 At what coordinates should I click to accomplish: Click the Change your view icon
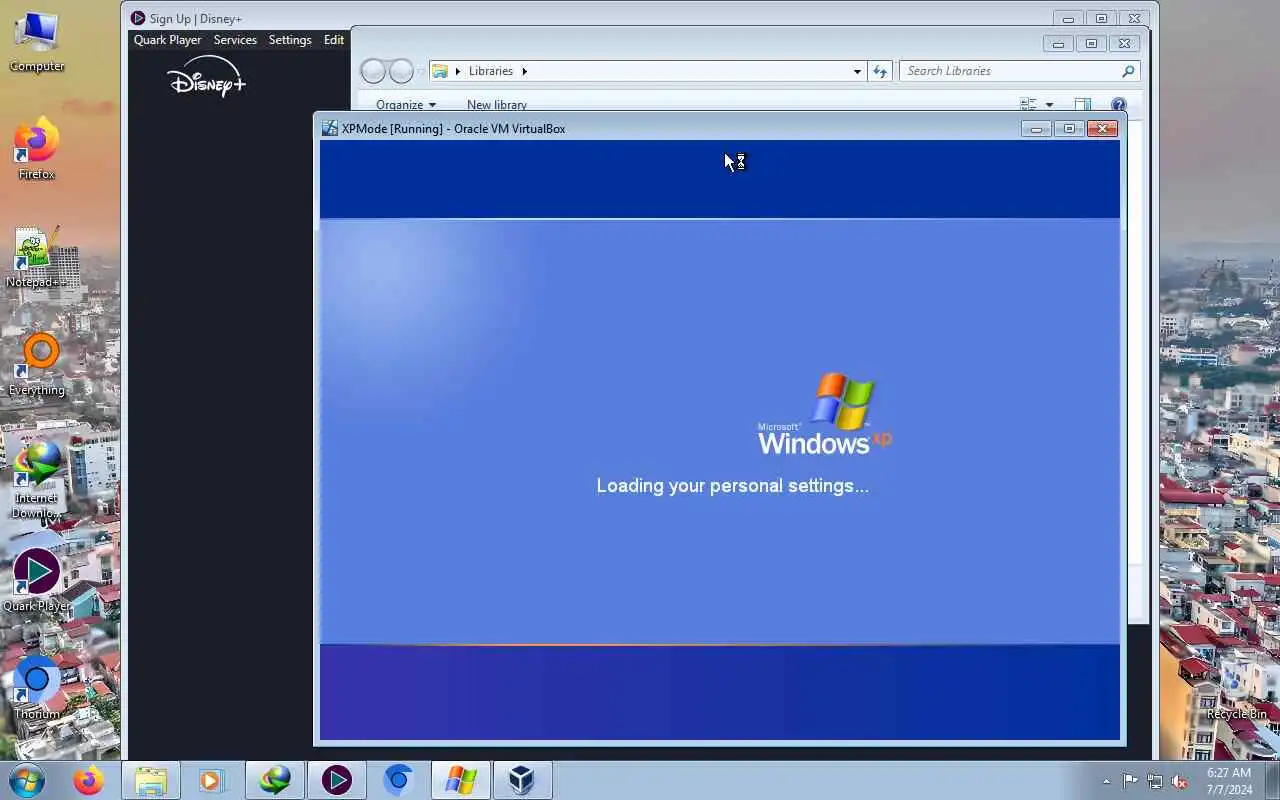click(1027, 105)
